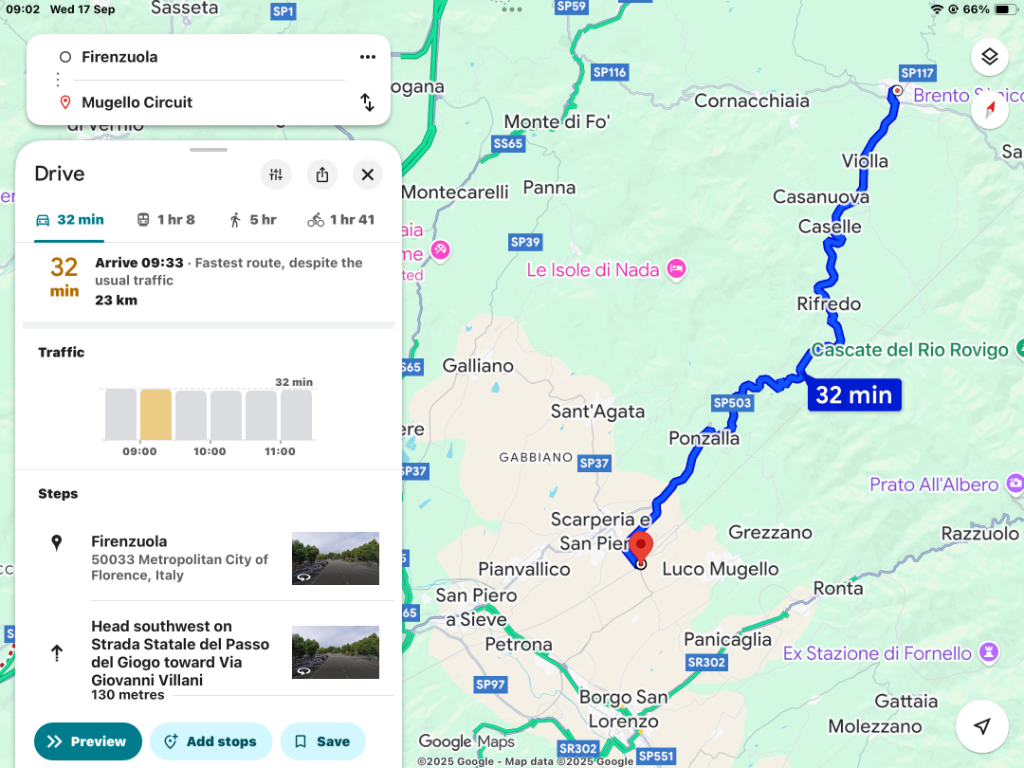
Task: Tap the Cascate del Rio Rovigo label
Action: (910, 349)
